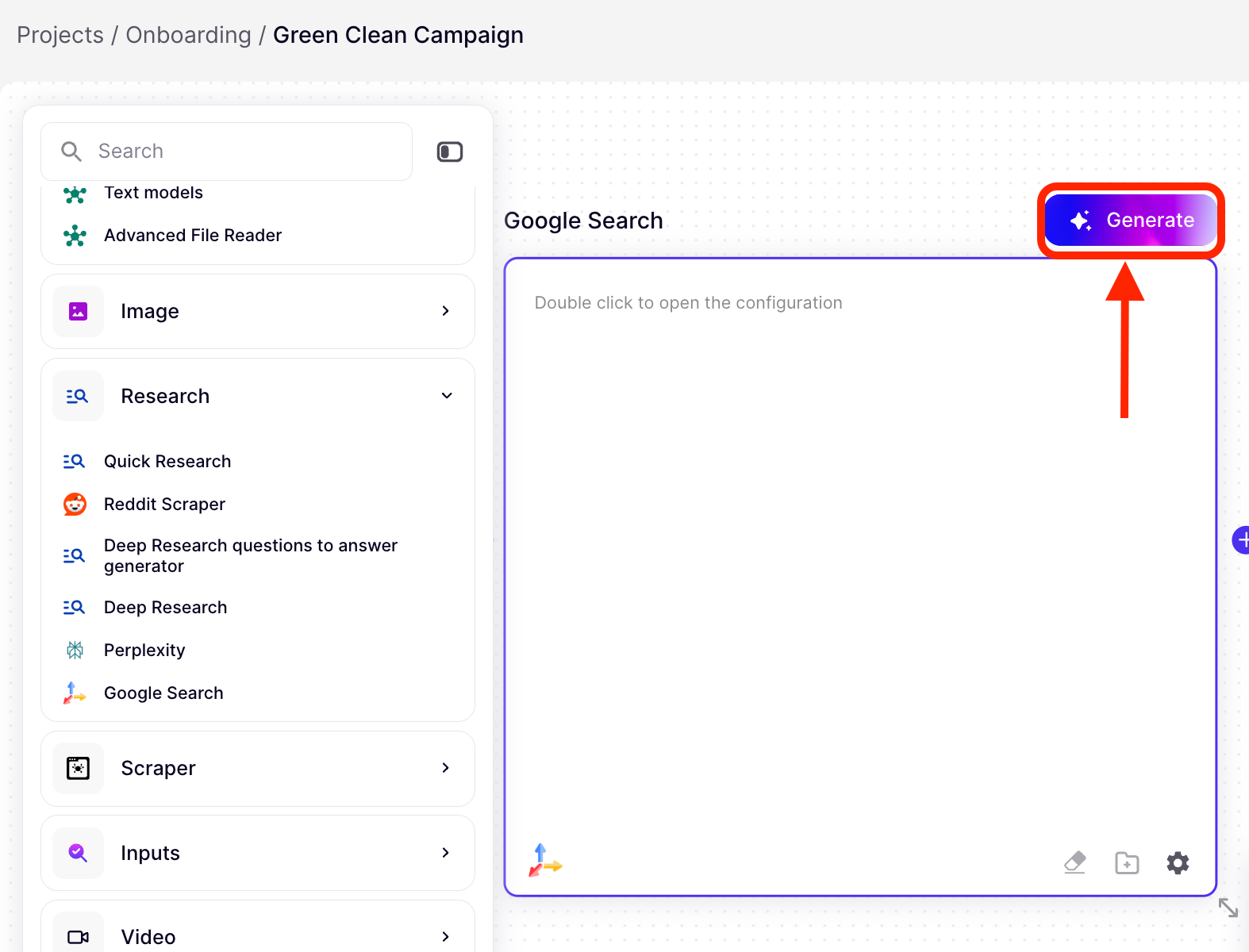1249x952 pixels.
Task: Click the Generate button
Action: (x=1131, y=220)
